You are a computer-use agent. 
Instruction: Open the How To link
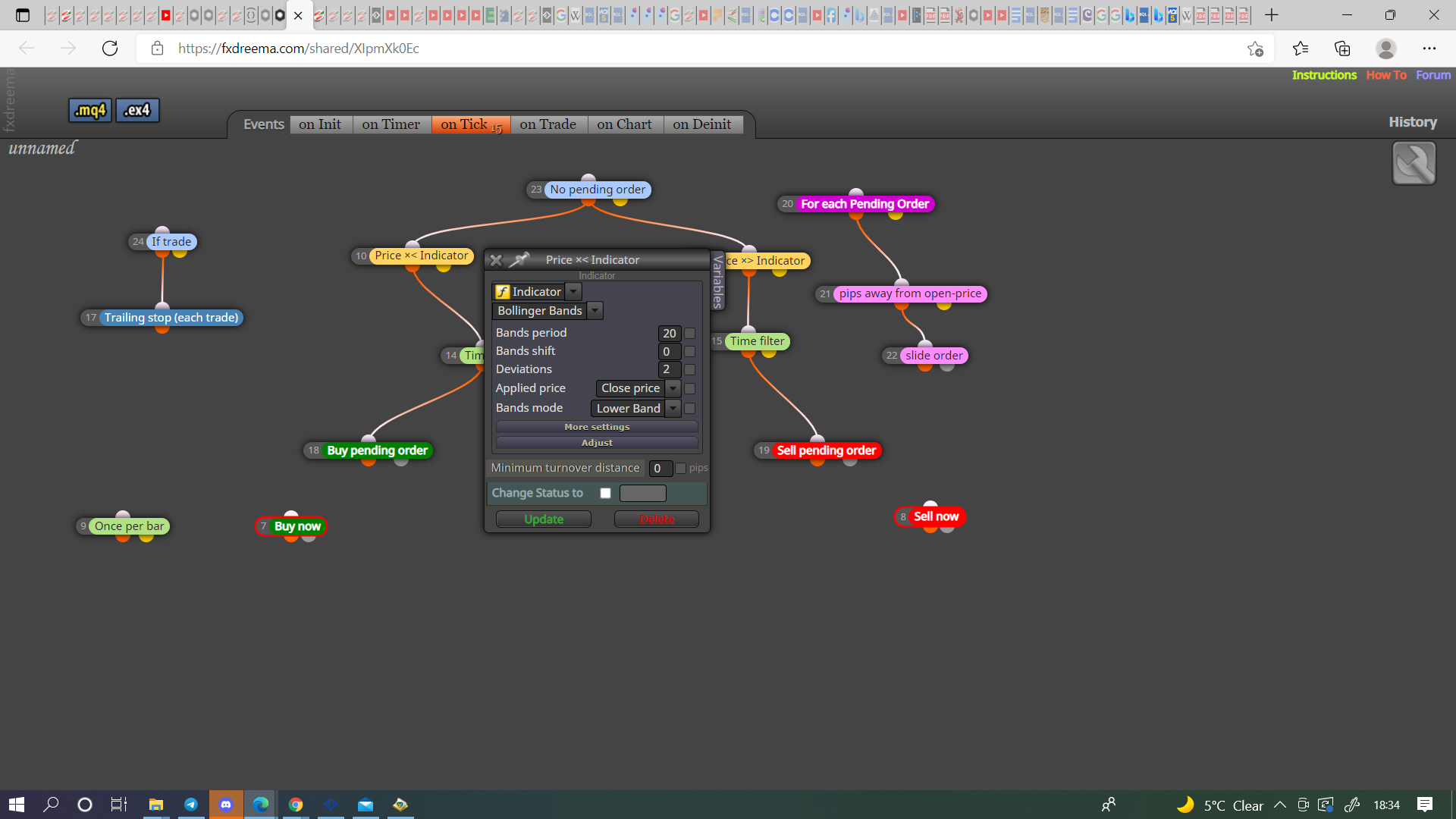click(x=1386, y=75)
